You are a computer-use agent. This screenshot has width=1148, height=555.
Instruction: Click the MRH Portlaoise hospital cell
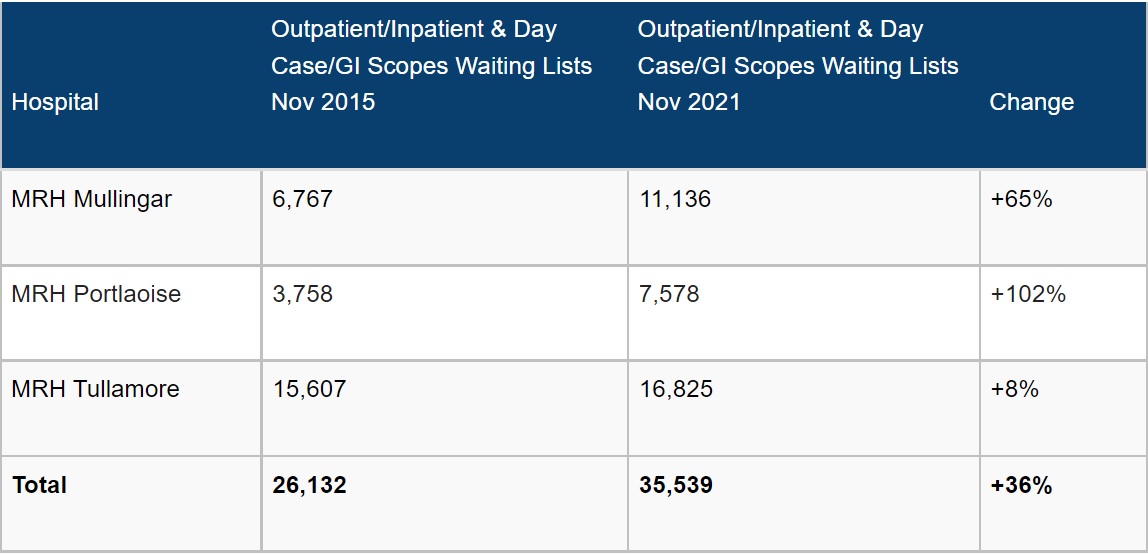tap(96, 294)
